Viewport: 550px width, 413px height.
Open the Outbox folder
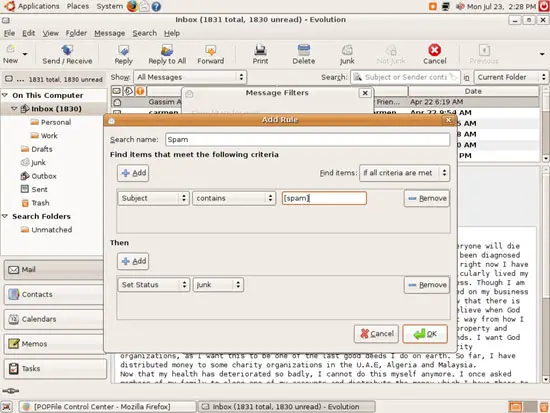(x=39, y=176)
